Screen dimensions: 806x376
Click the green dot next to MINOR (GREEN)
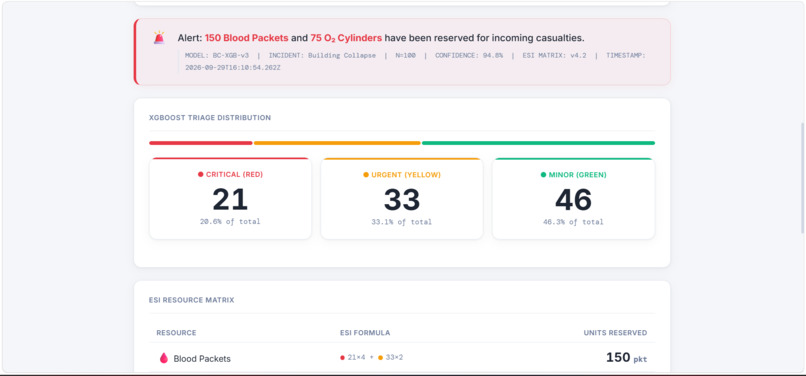tap(543, 175)
